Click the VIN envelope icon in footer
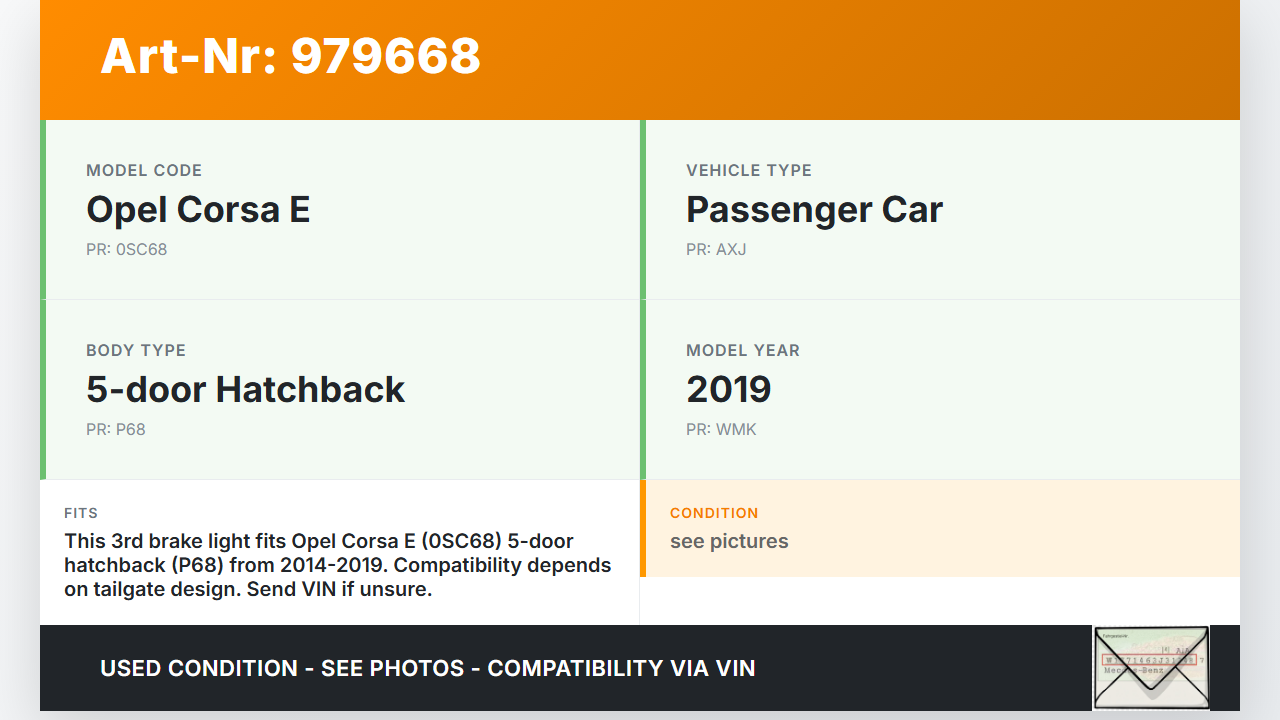The image size is (1280, 720). coord(1151,668)
